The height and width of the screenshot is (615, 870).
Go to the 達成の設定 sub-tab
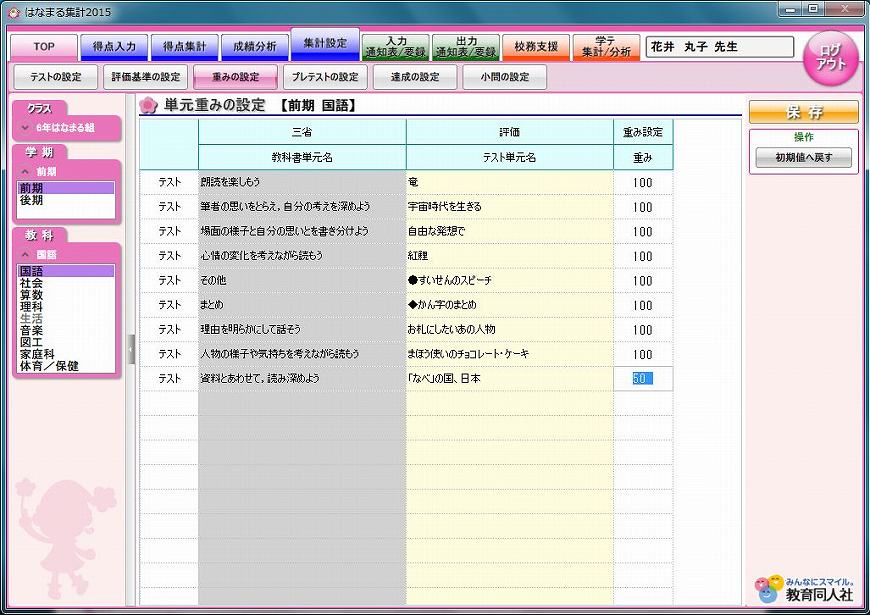(415, 77)
